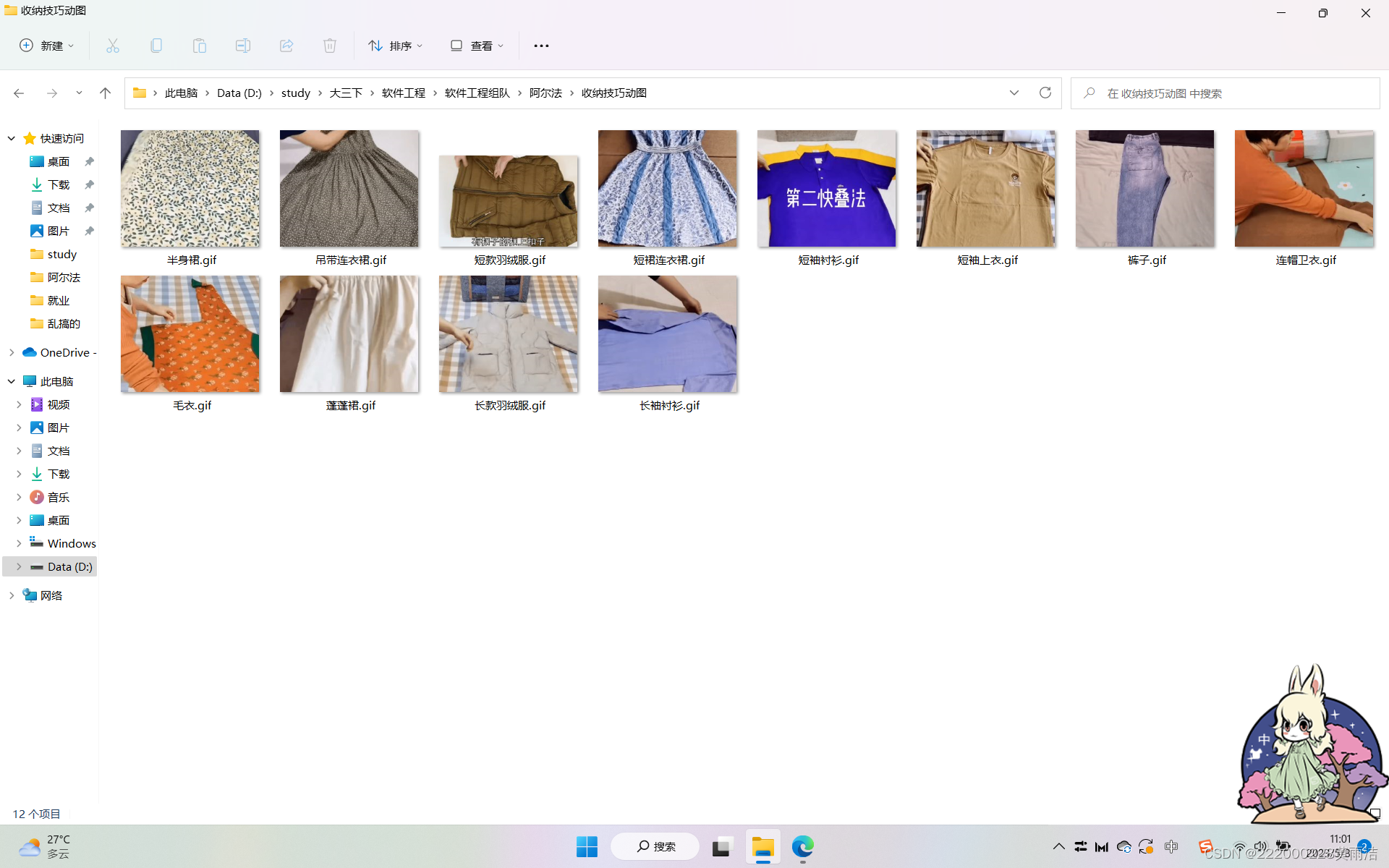Click the Paste clipboard icon

pos(200,46)
